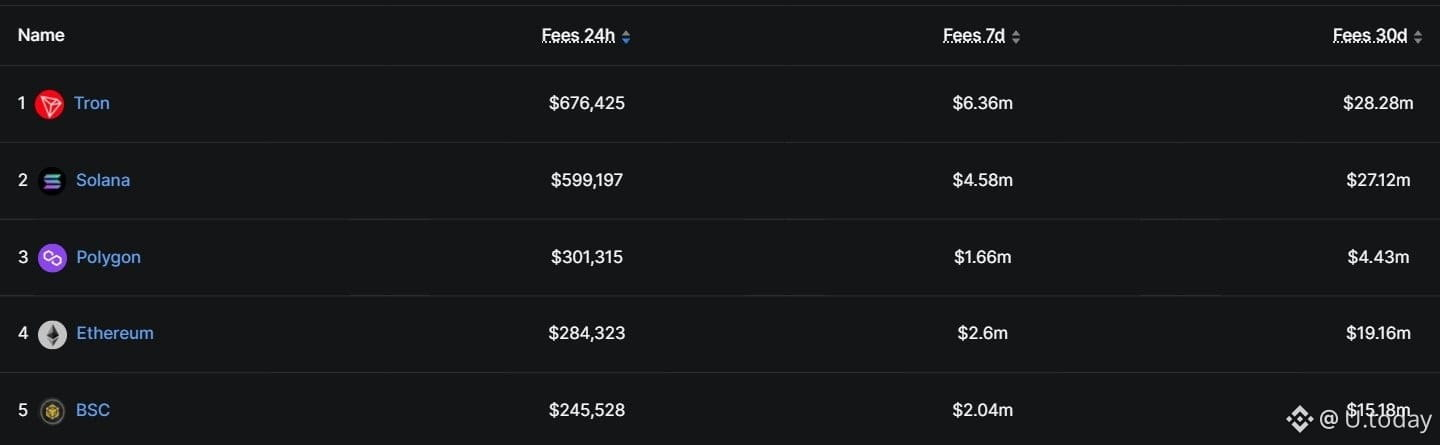Open the Solana chain link

pos(103,180)
